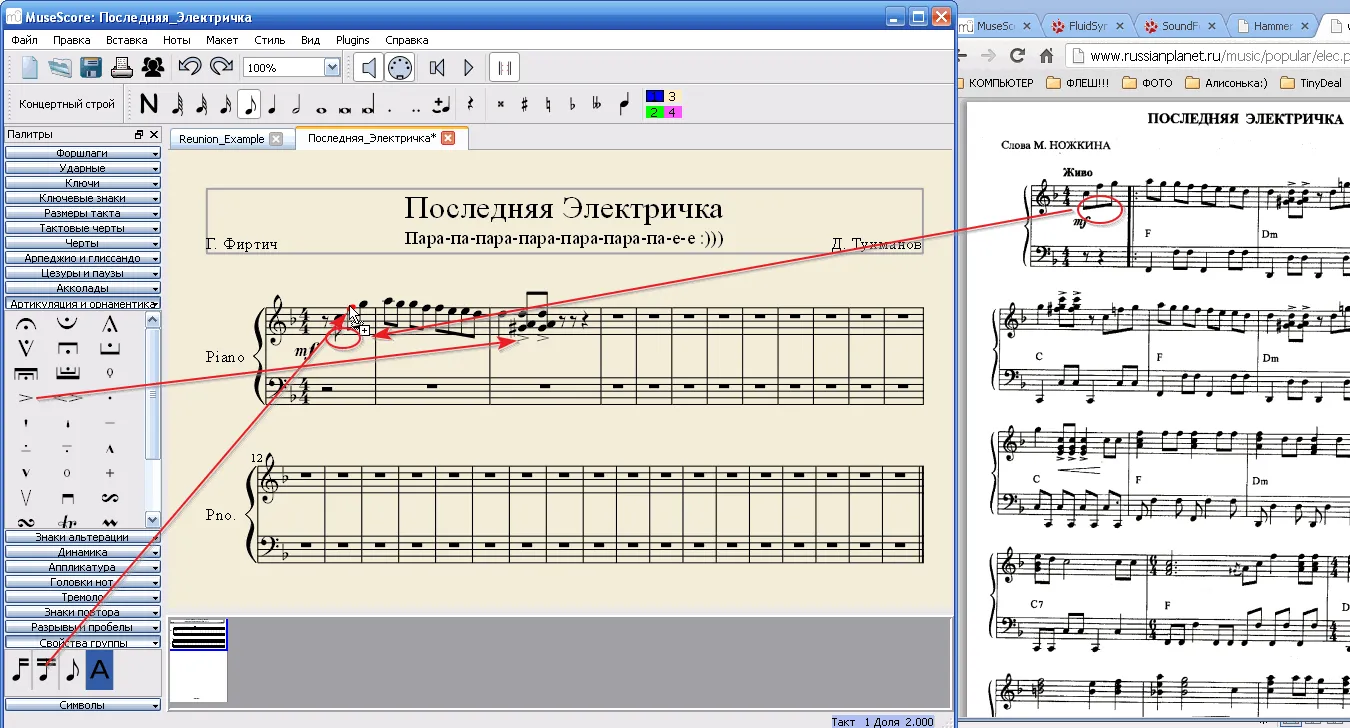Screen dimensions: 1350x728
Task: Switch to the FluidSyn browser tab
Action: (1088, 26)
